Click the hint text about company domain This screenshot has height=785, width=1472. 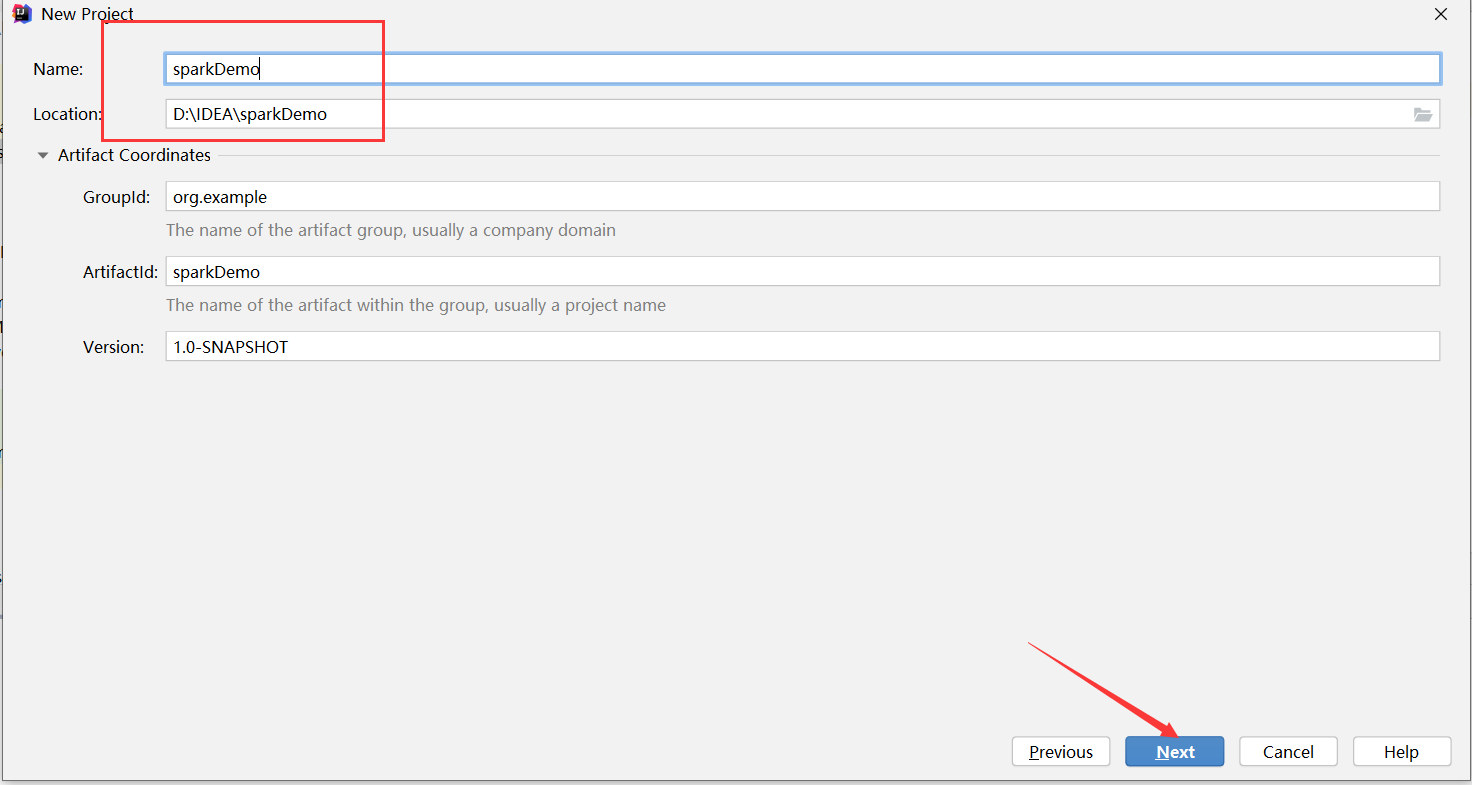(391, 230)
